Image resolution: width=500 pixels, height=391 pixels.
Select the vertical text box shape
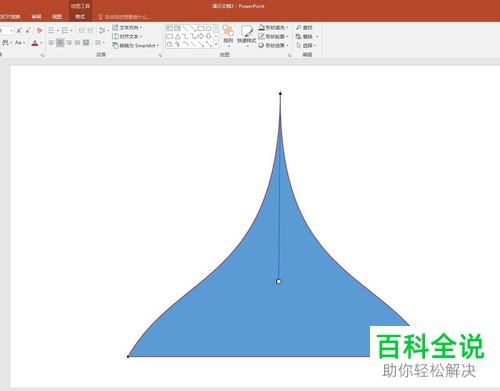point(177,28)
